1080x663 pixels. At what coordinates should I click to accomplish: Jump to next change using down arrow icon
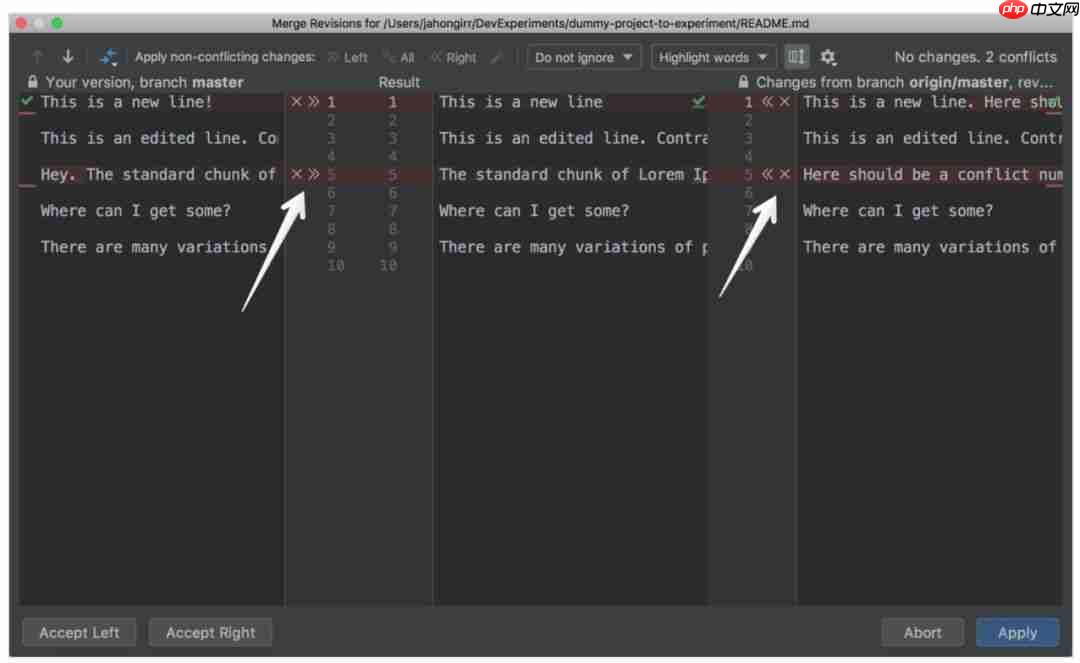68,57
